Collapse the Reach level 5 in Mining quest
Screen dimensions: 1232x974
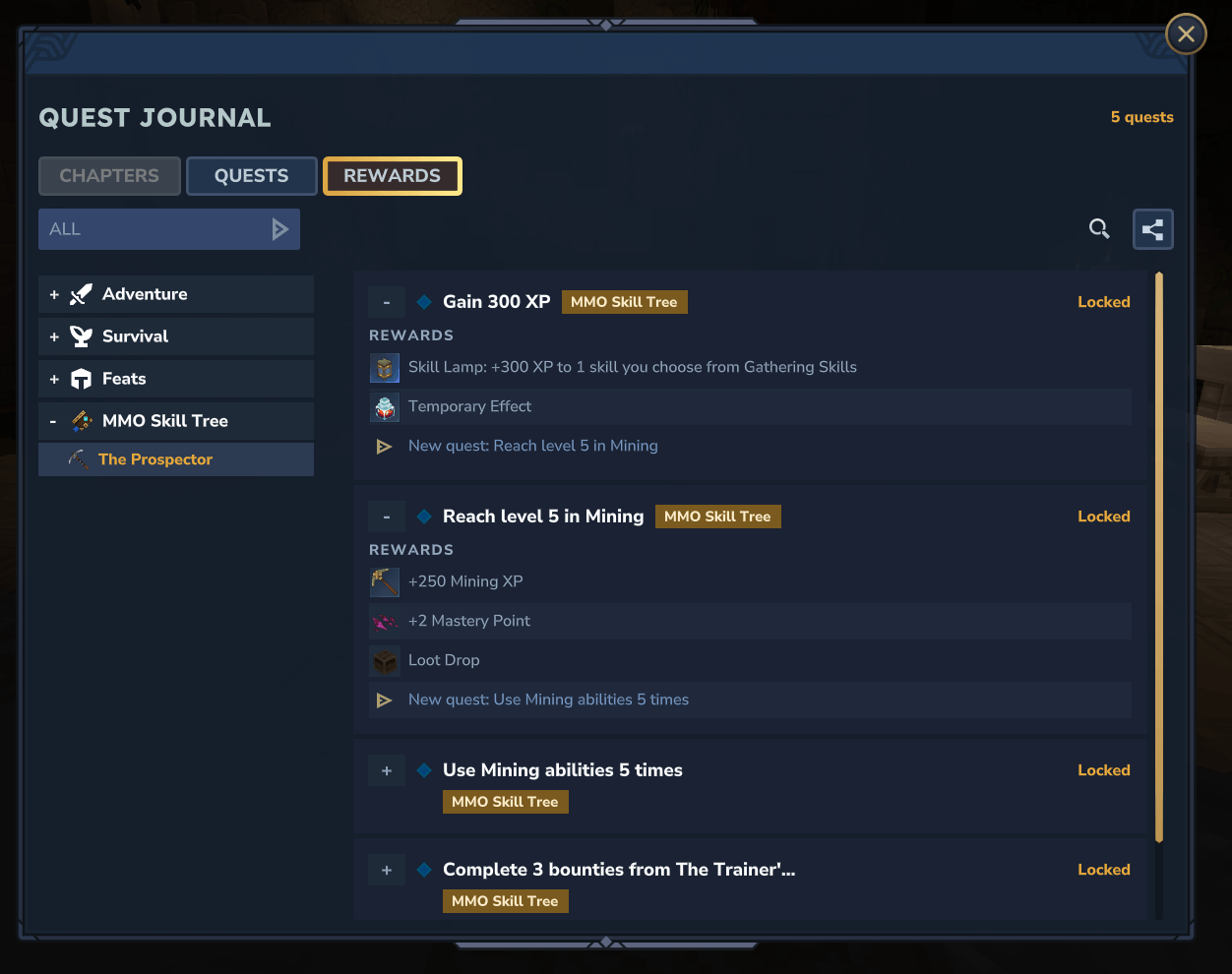coord(387,517)
